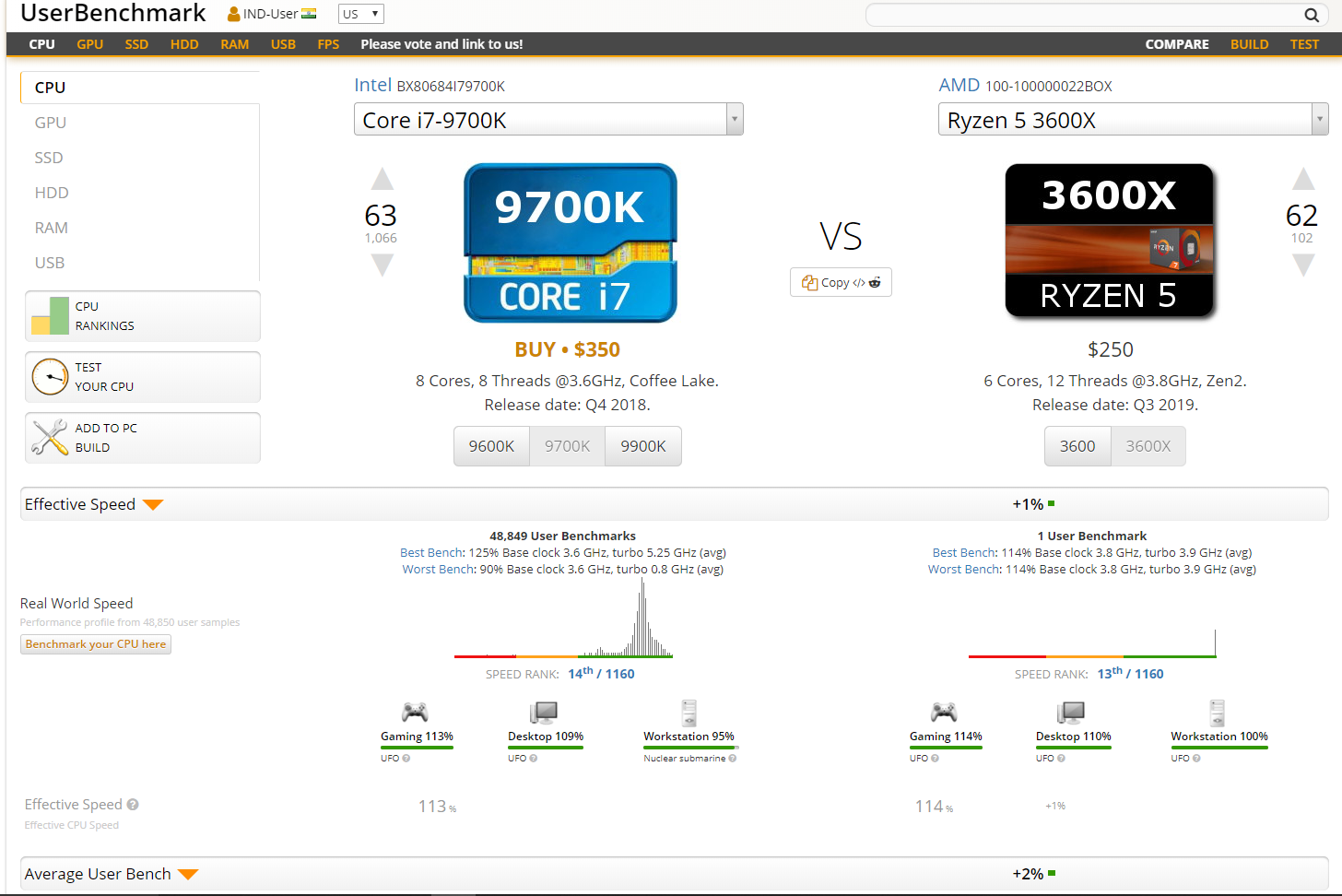
Task: Click the Add to PC Build tools icon
Action: click(50, 438)
